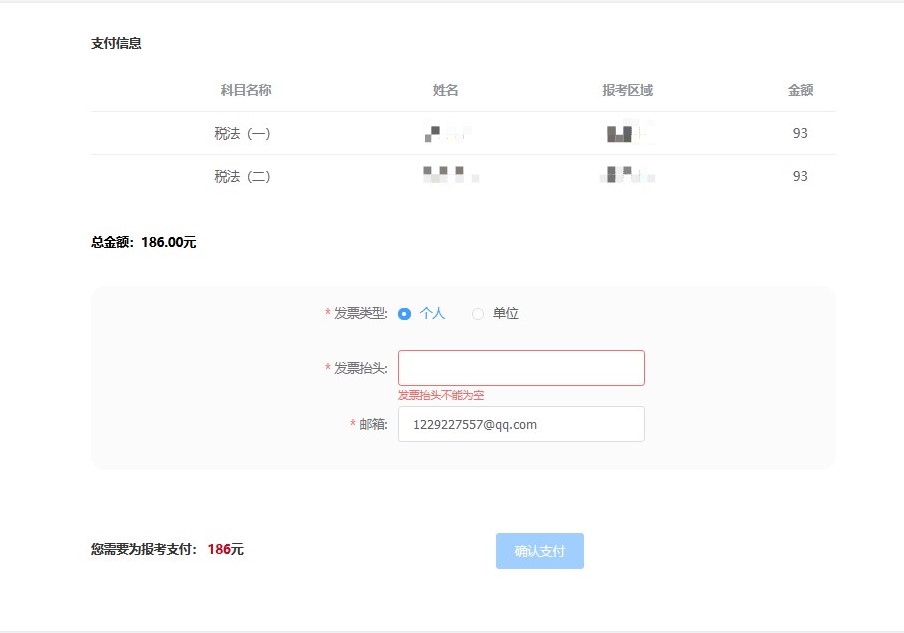Click the 发票类型 field label
Image resolution: width=904 pixels, height=633 pixels.
[360, 314]
